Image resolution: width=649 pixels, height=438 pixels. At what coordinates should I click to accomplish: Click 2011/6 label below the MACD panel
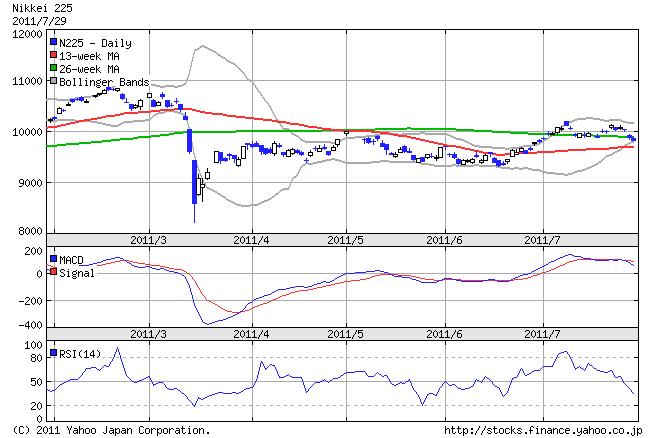click(443, 334)
